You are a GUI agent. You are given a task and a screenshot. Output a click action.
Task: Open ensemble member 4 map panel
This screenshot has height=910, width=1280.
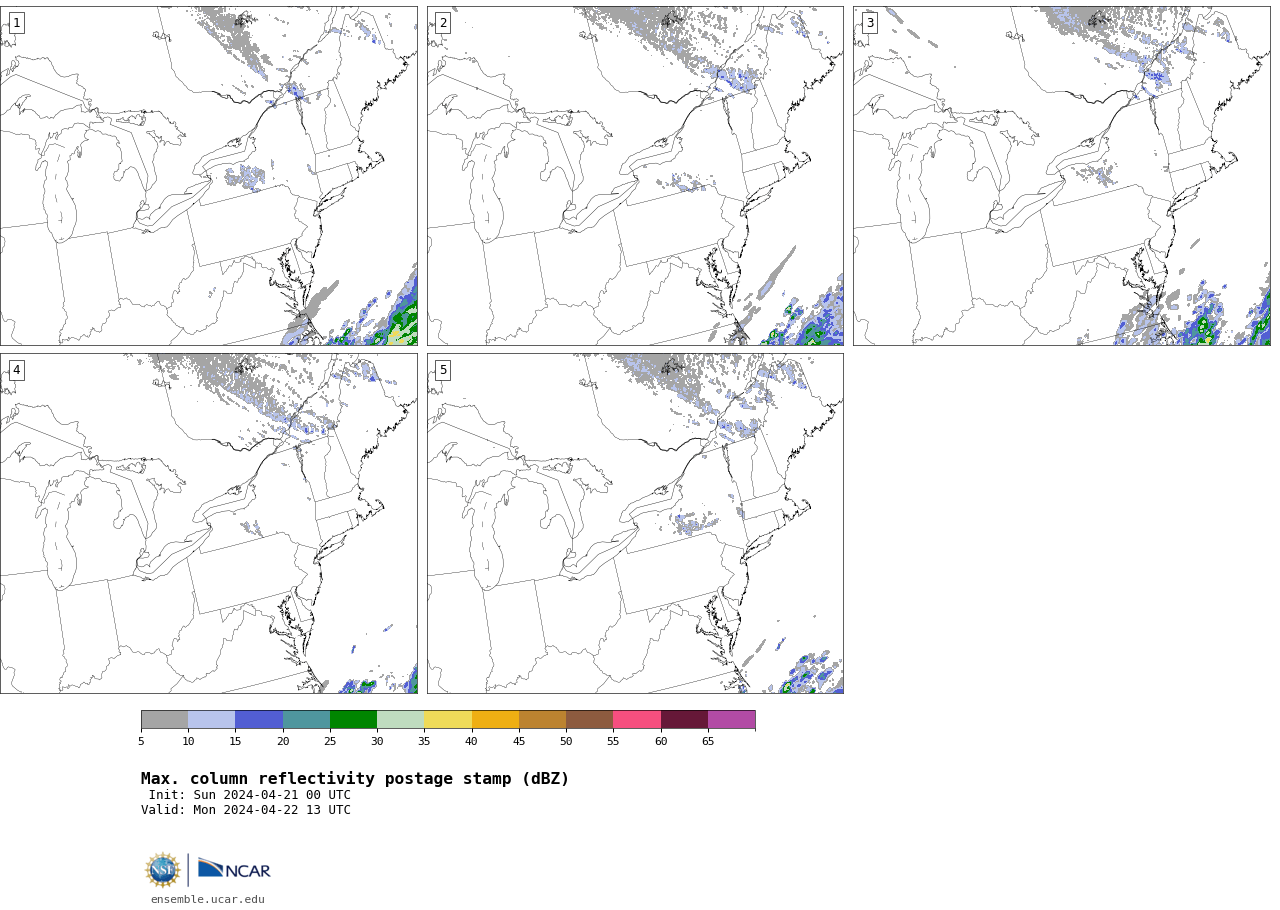209,523
